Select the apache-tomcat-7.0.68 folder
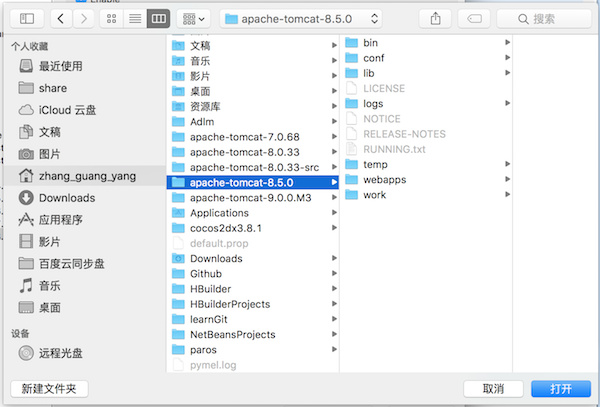The height and width of the screenshot is (407, 600). pyautogui.click(x=253, y=137)
